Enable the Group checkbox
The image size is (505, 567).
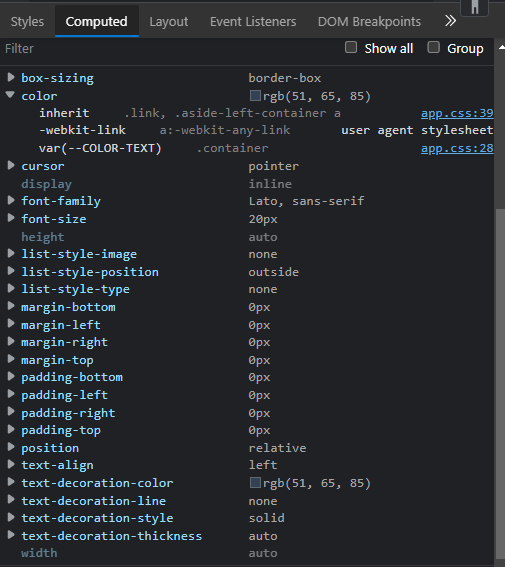pyautogui.click(x=433, y=47)
